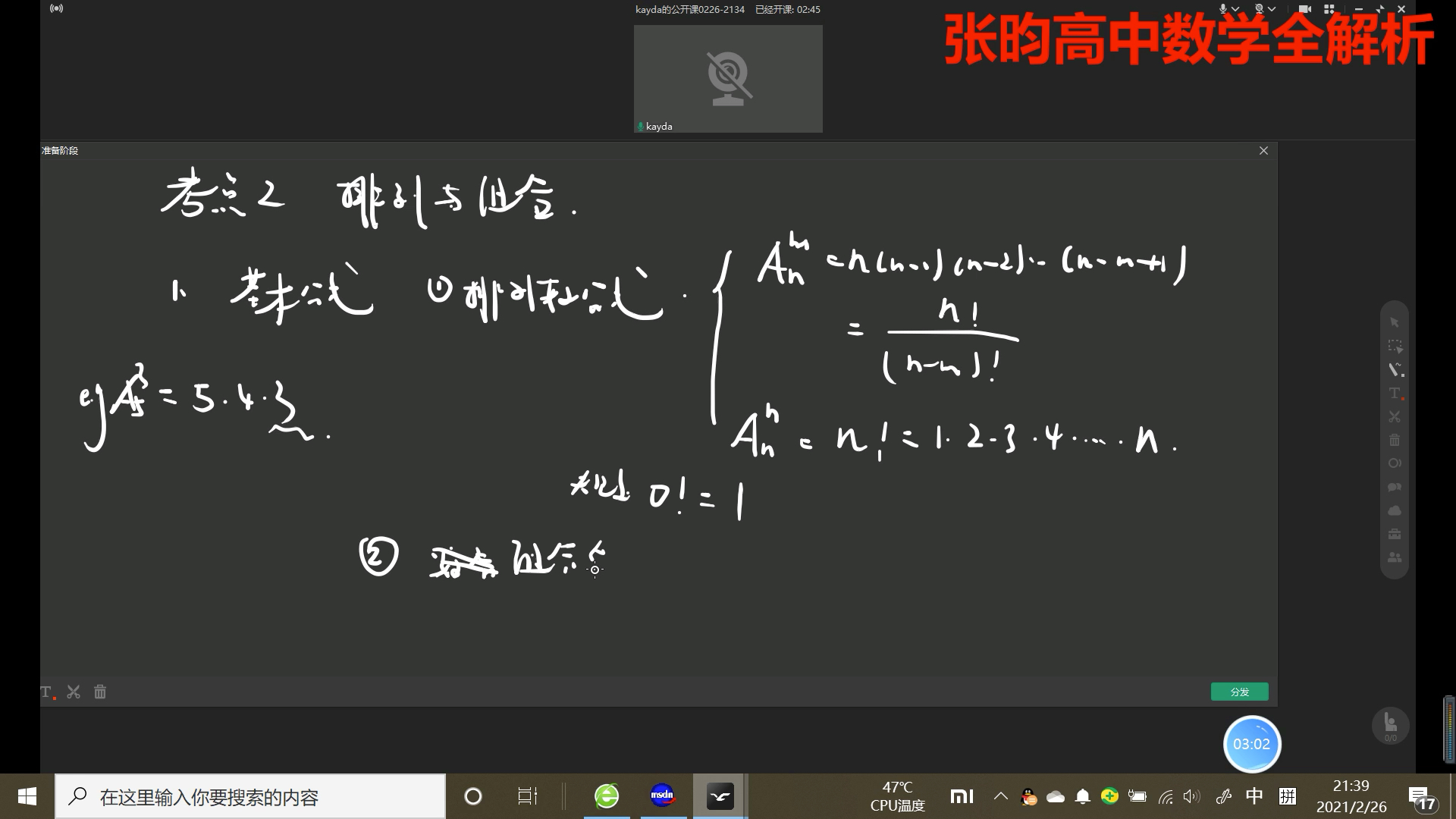Select the text tool in right toolbar
The height and width of the screenshot is (819, 1456).
[1395, 394]
